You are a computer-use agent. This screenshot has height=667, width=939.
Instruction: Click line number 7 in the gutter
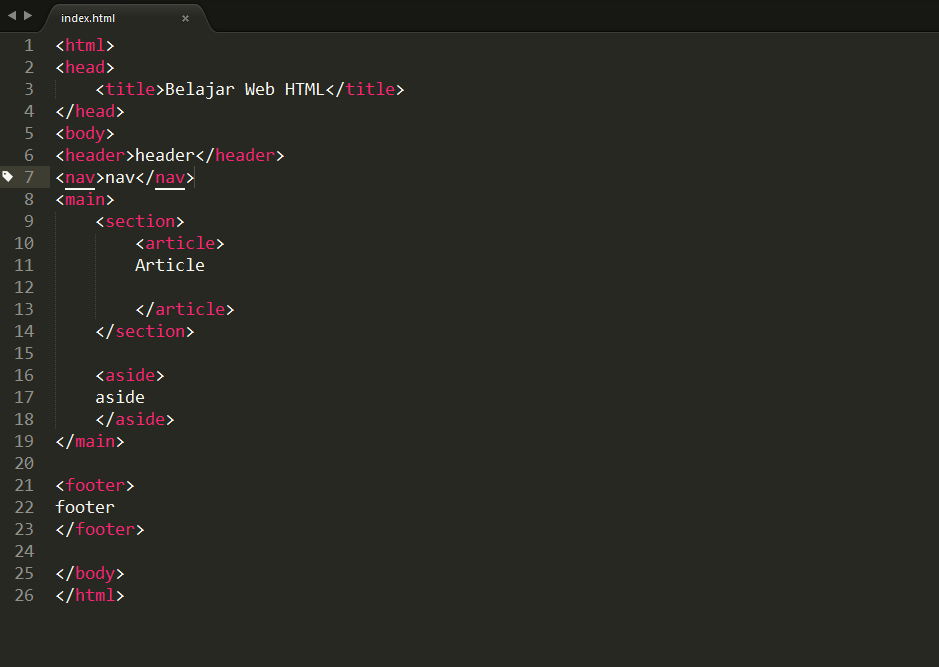28,177
